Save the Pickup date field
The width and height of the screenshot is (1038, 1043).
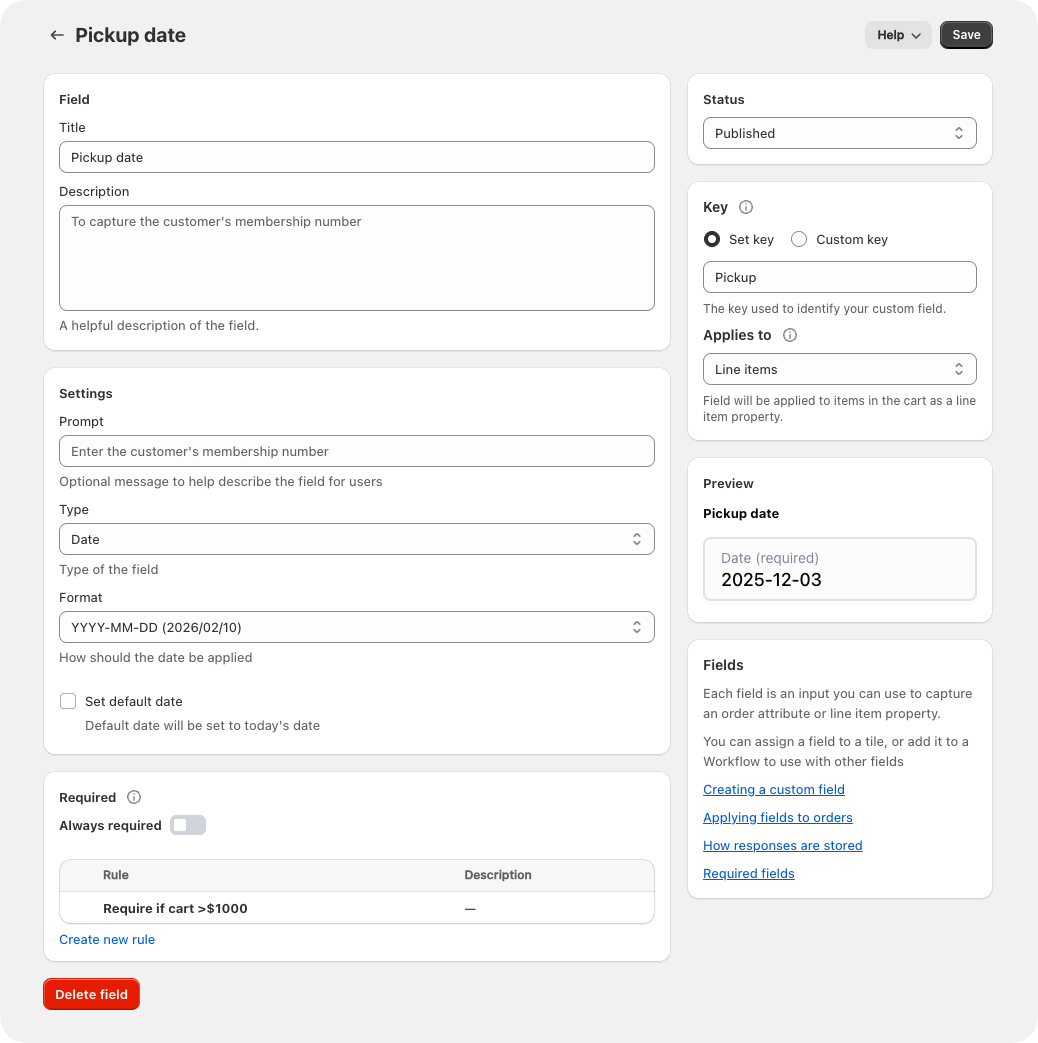pos(965,34)
